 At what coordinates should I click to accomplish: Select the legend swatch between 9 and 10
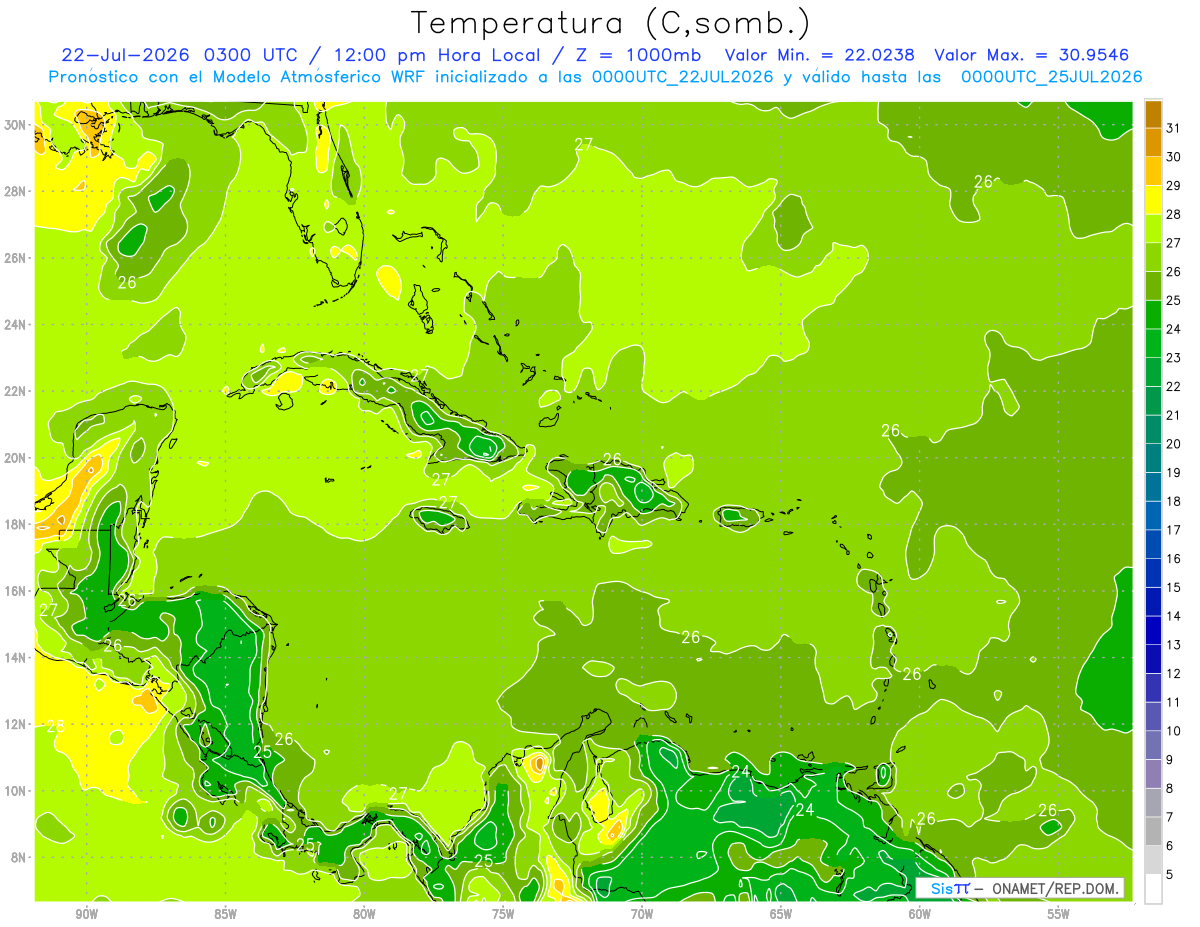[x=1153, y=746]
